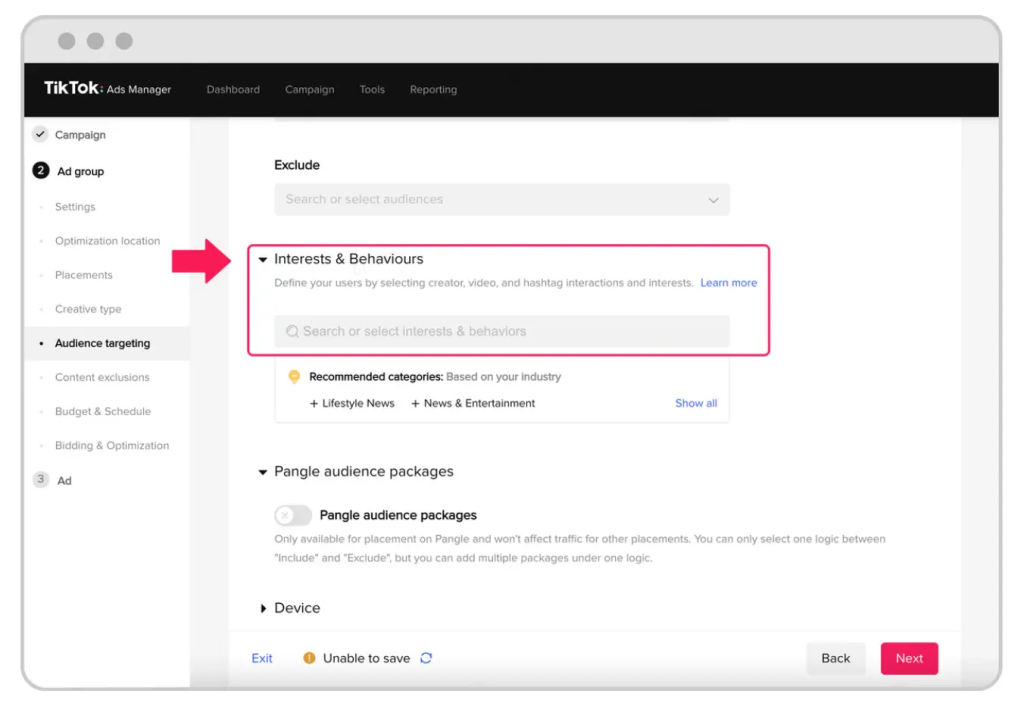Click the TikTok Ads Manager logo
1024x703 pixels.
tap(107, 89)
